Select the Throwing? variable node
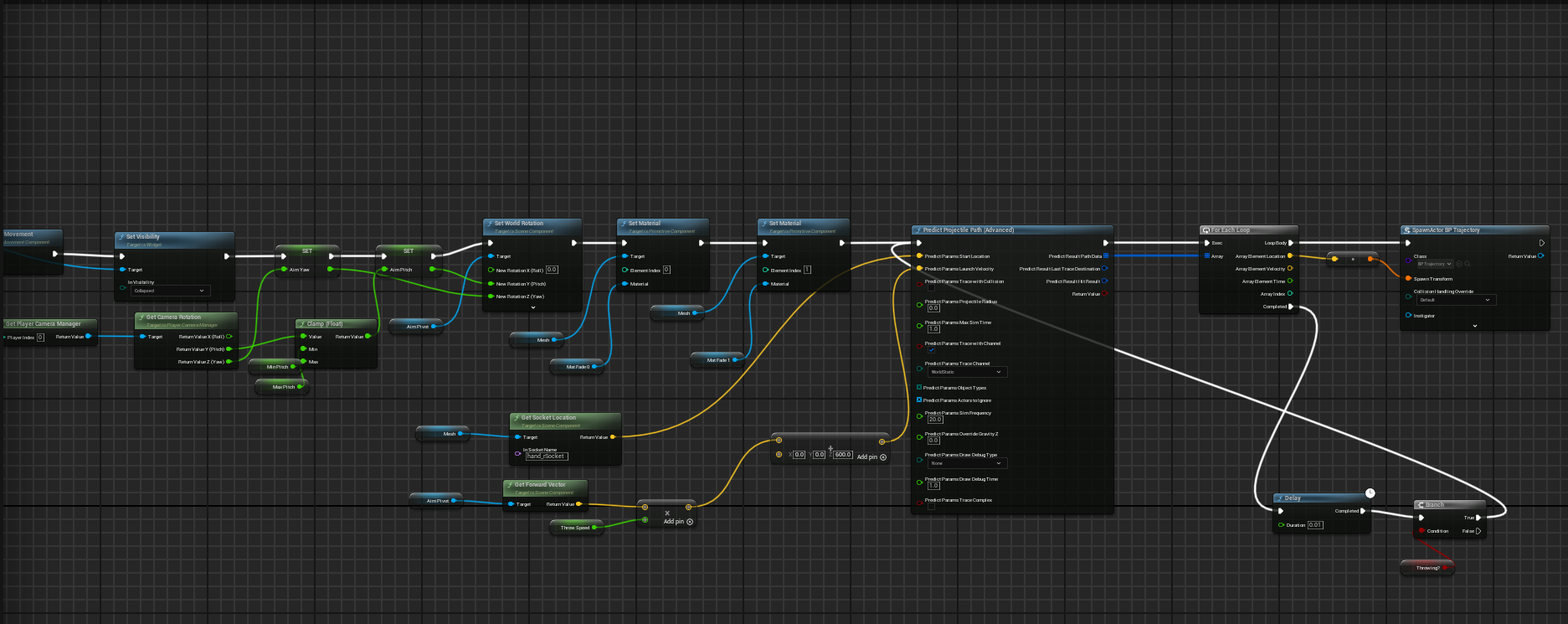Screen dimensions: 1568x624 1428,568
